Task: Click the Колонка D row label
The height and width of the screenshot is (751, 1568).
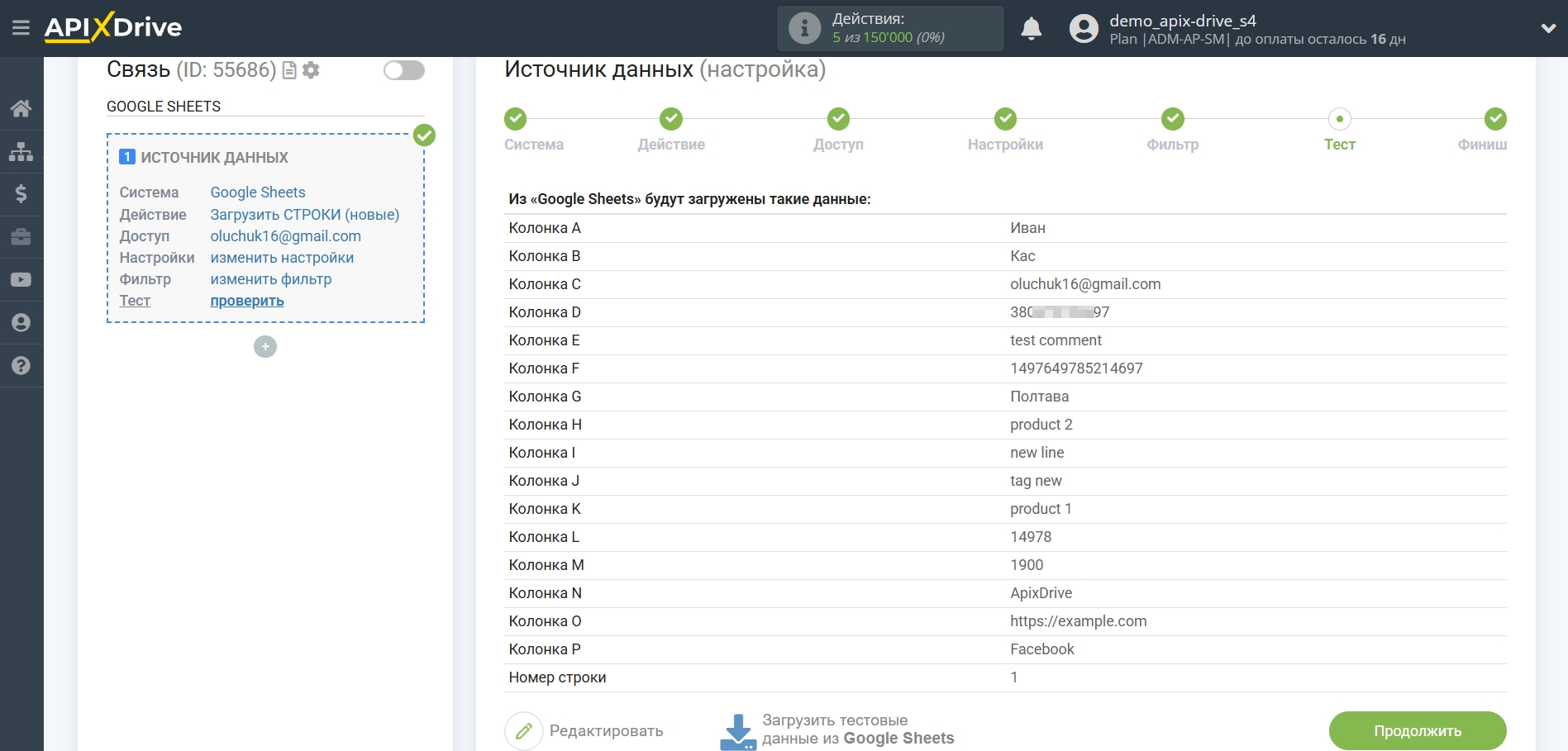Action: coord(545,312)
